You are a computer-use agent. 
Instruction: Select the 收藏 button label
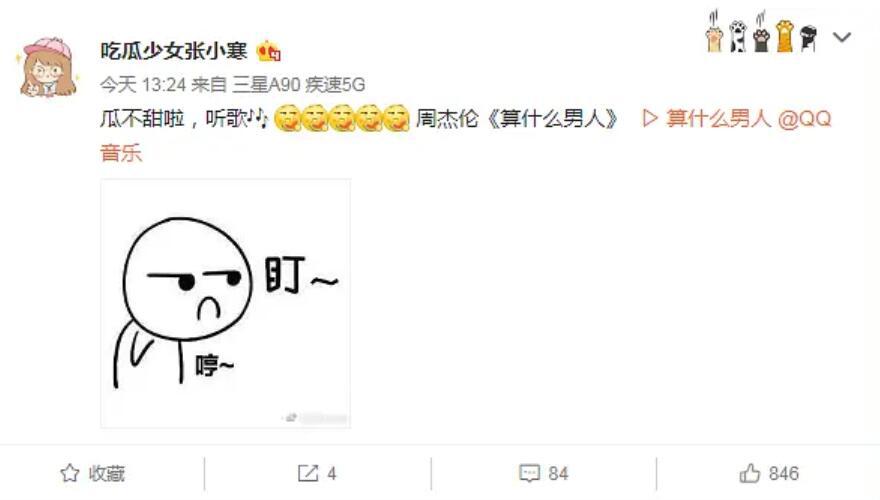click(x=107, y=474)
